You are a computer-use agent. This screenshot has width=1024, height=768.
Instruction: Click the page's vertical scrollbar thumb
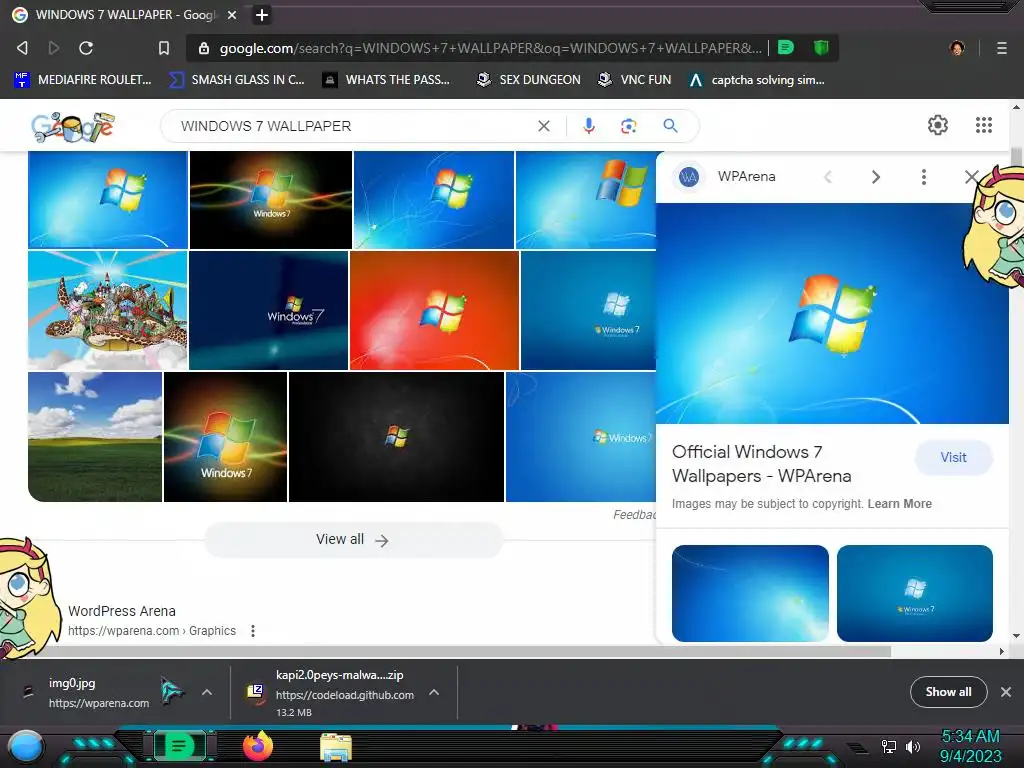pos(1016,157)
